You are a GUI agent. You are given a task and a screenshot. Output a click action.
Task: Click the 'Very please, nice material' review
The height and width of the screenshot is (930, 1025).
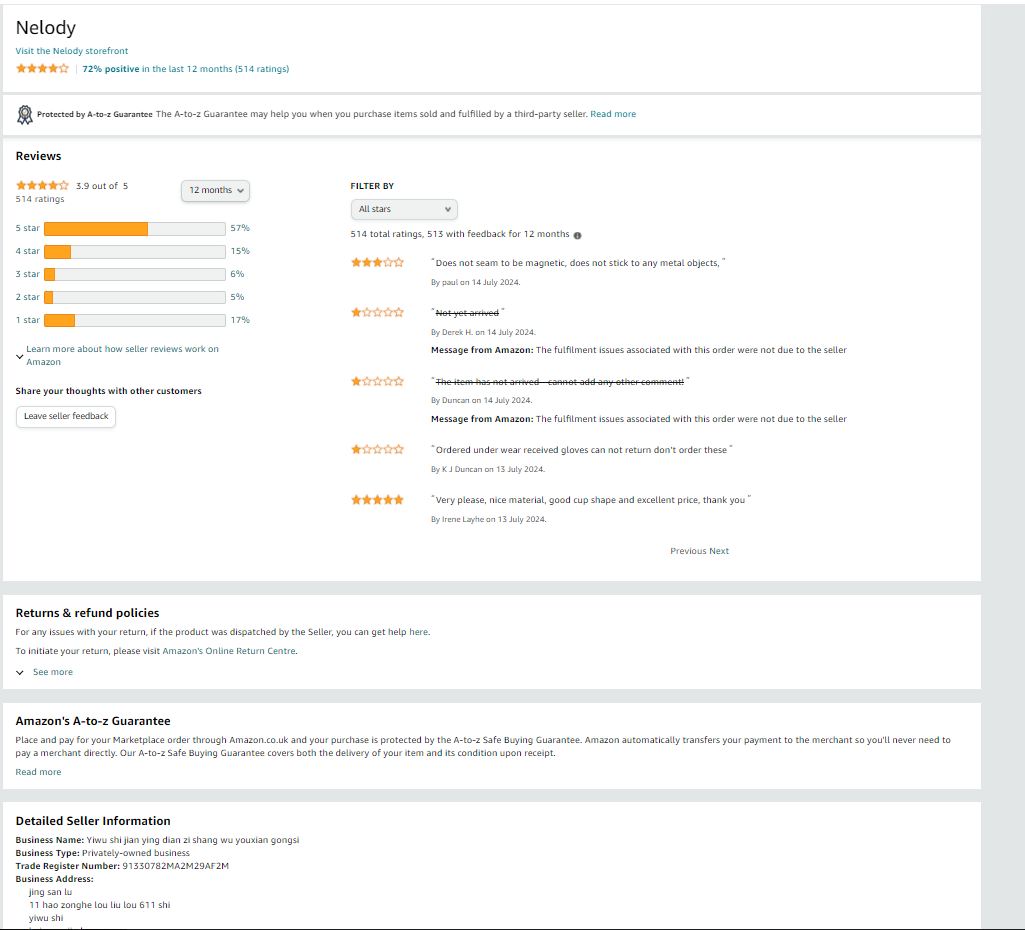click(591, 500)
